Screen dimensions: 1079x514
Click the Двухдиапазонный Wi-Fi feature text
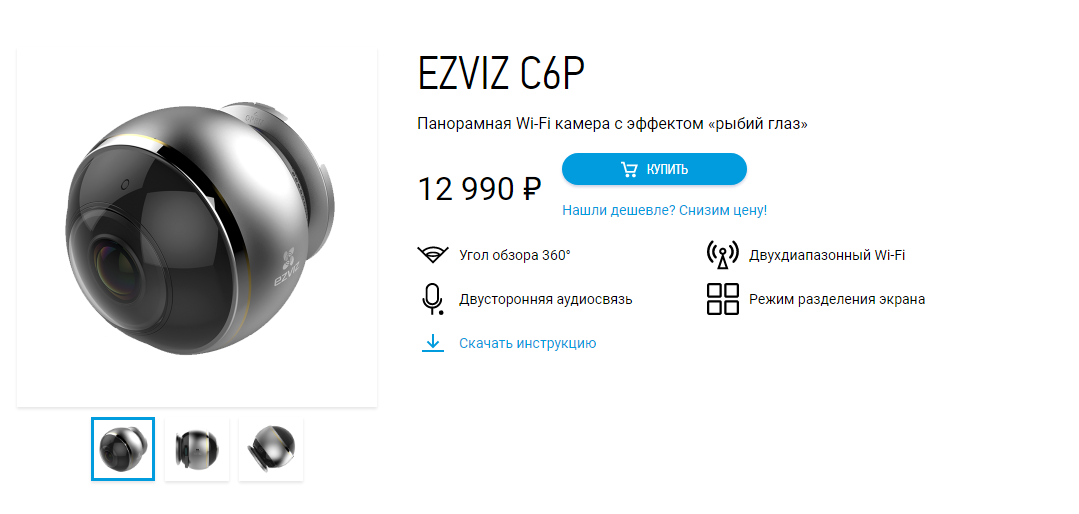[x=827, y=255]
